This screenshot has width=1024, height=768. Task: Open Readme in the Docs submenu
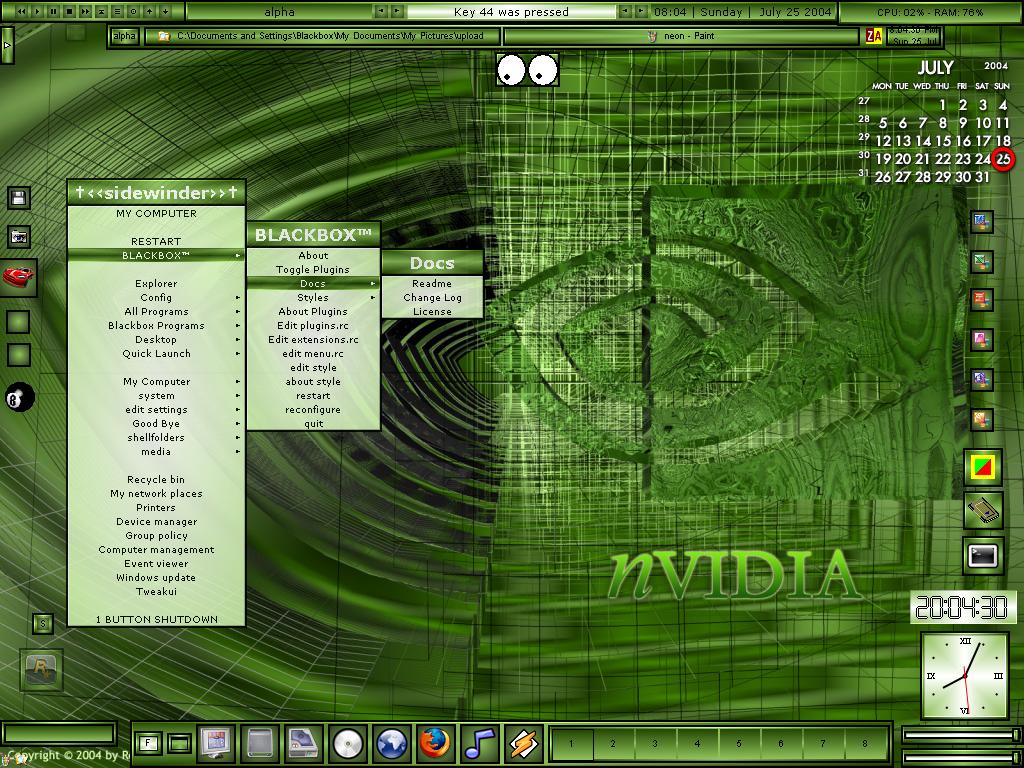pos(432,283)
